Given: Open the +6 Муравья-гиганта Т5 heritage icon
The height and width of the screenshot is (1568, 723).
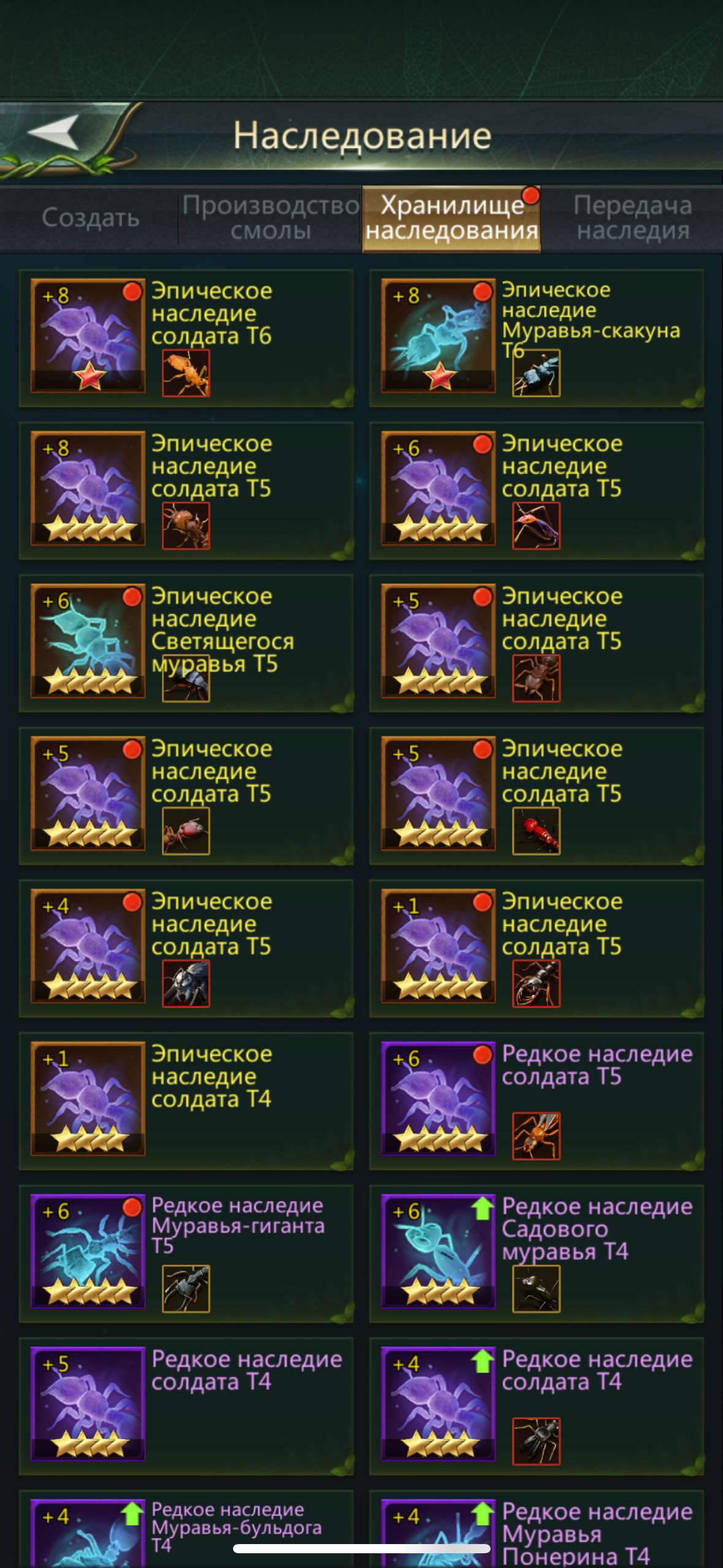Looking at the screenshot, I should (88, 1251).
